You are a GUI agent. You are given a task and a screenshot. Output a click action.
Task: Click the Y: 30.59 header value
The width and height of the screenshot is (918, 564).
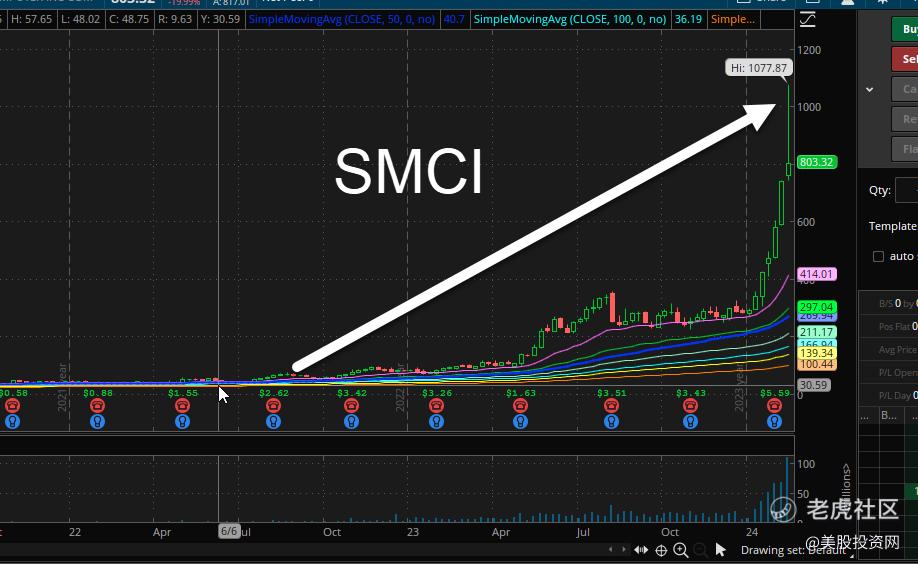[220, 19]
